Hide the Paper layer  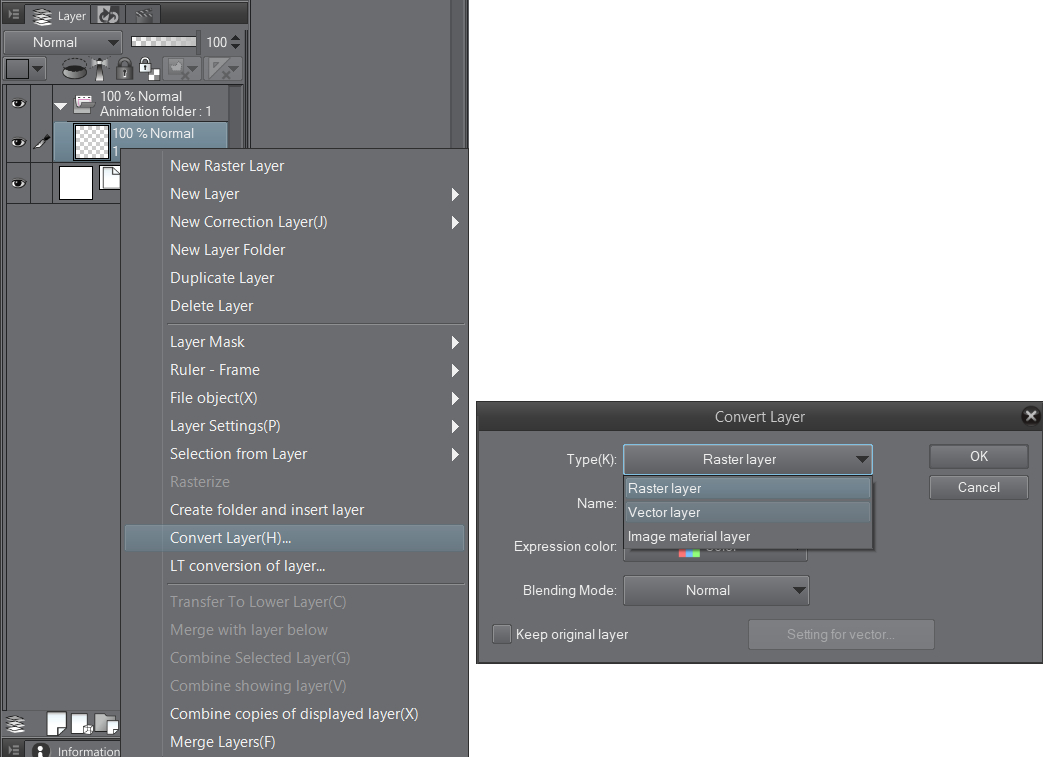click(x=18, y=184)
